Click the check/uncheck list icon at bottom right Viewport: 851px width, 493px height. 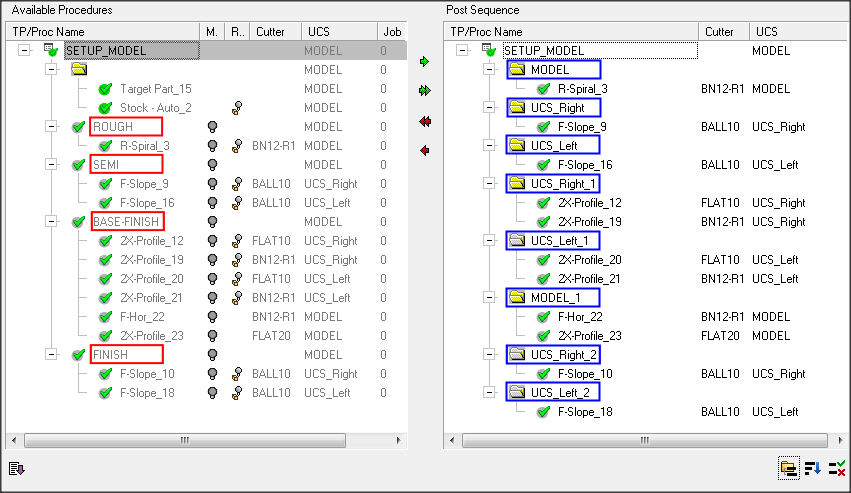[x=837, y=469]
